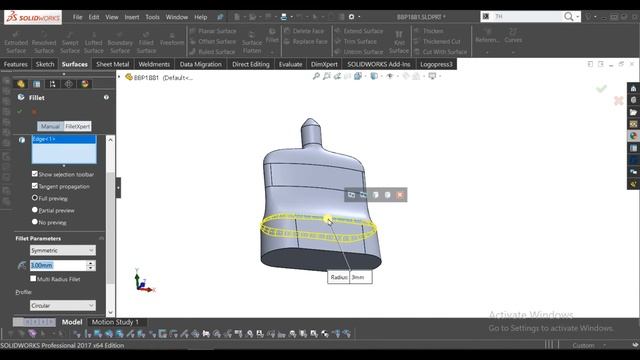Click the Extend Surface command
The width and height of the screenshot is (640, 360).
(x=359, y=31)
